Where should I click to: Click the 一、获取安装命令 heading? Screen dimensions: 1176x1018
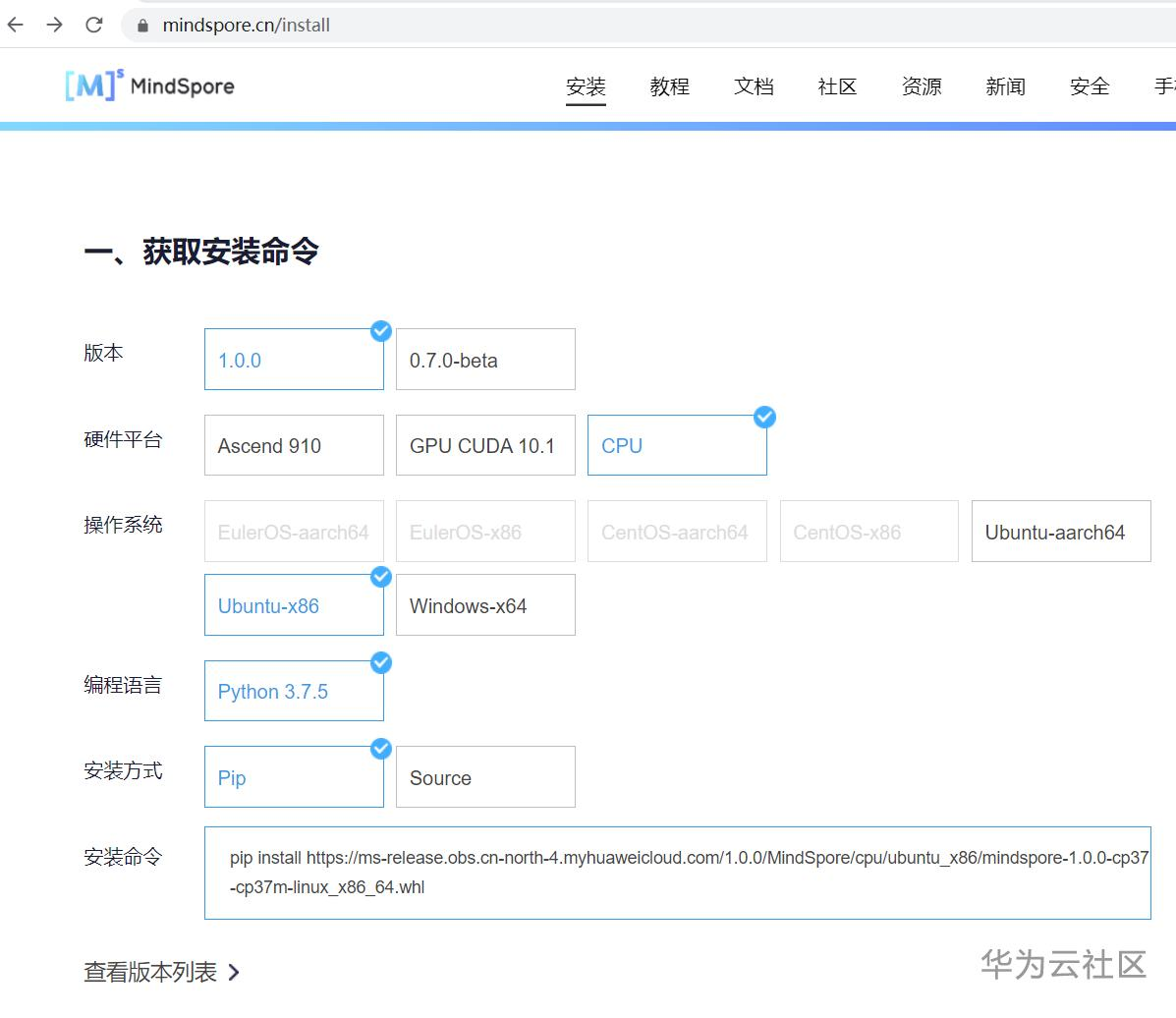coord(201,252)
